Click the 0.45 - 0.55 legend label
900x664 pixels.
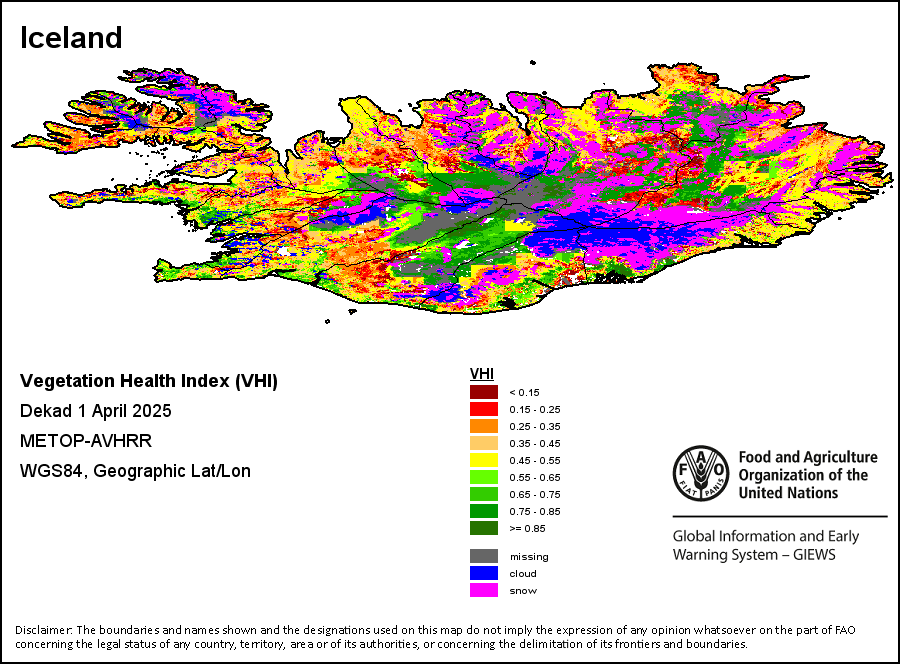534,461
